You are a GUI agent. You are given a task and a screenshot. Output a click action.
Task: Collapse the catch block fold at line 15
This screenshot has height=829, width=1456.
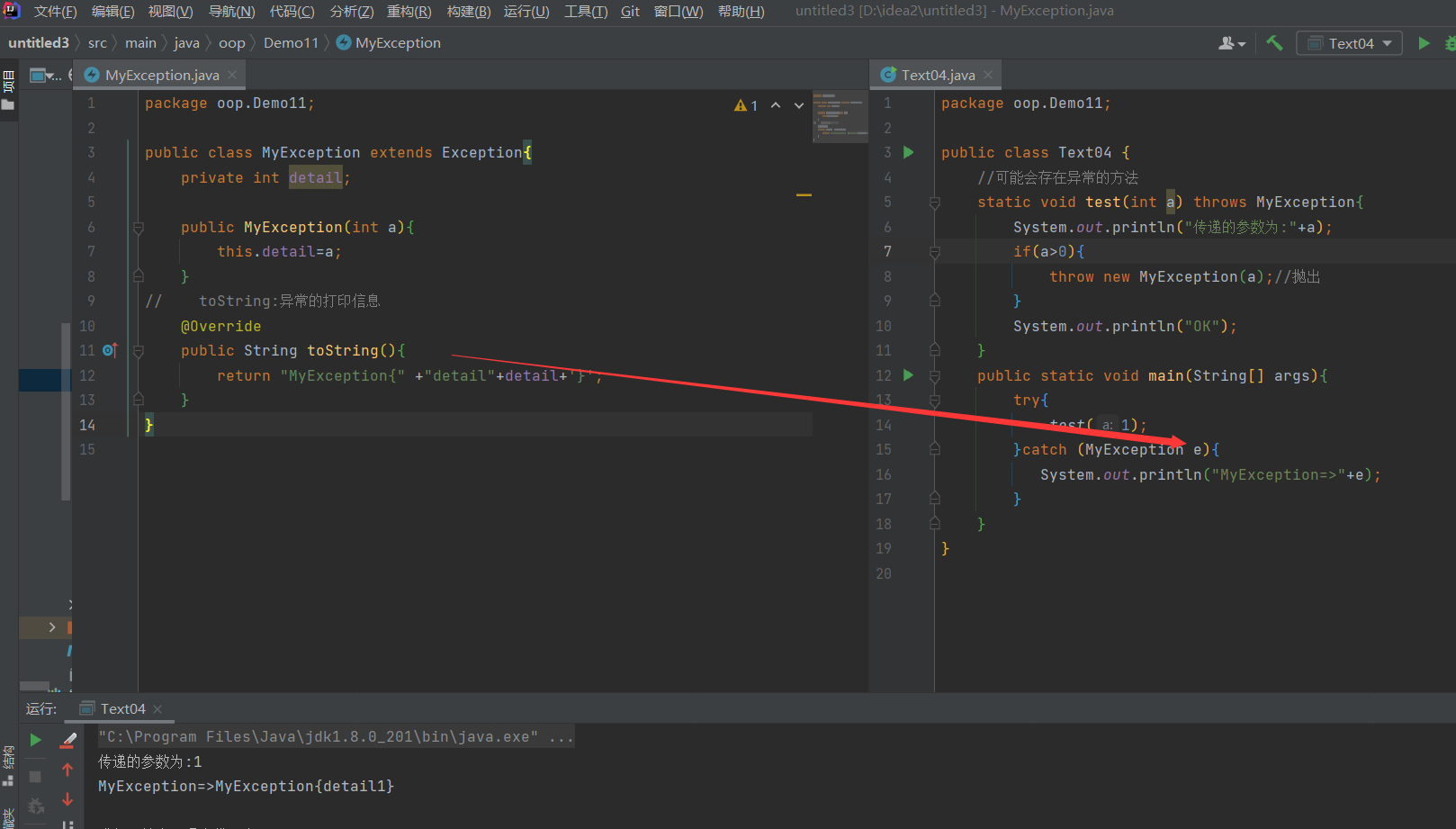(935, 450)
